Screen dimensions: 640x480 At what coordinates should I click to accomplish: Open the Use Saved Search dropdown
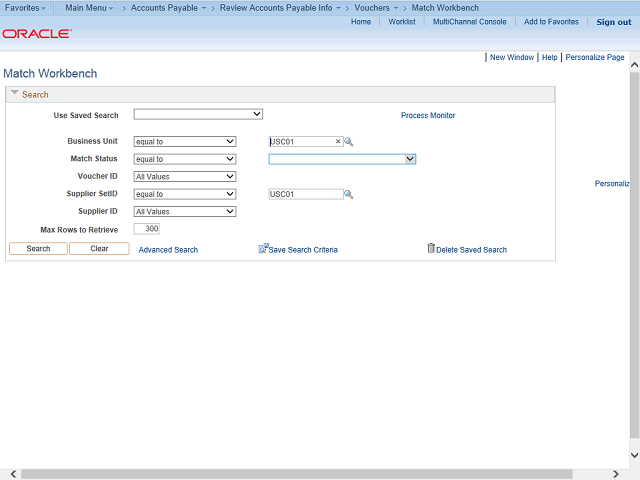198,114
